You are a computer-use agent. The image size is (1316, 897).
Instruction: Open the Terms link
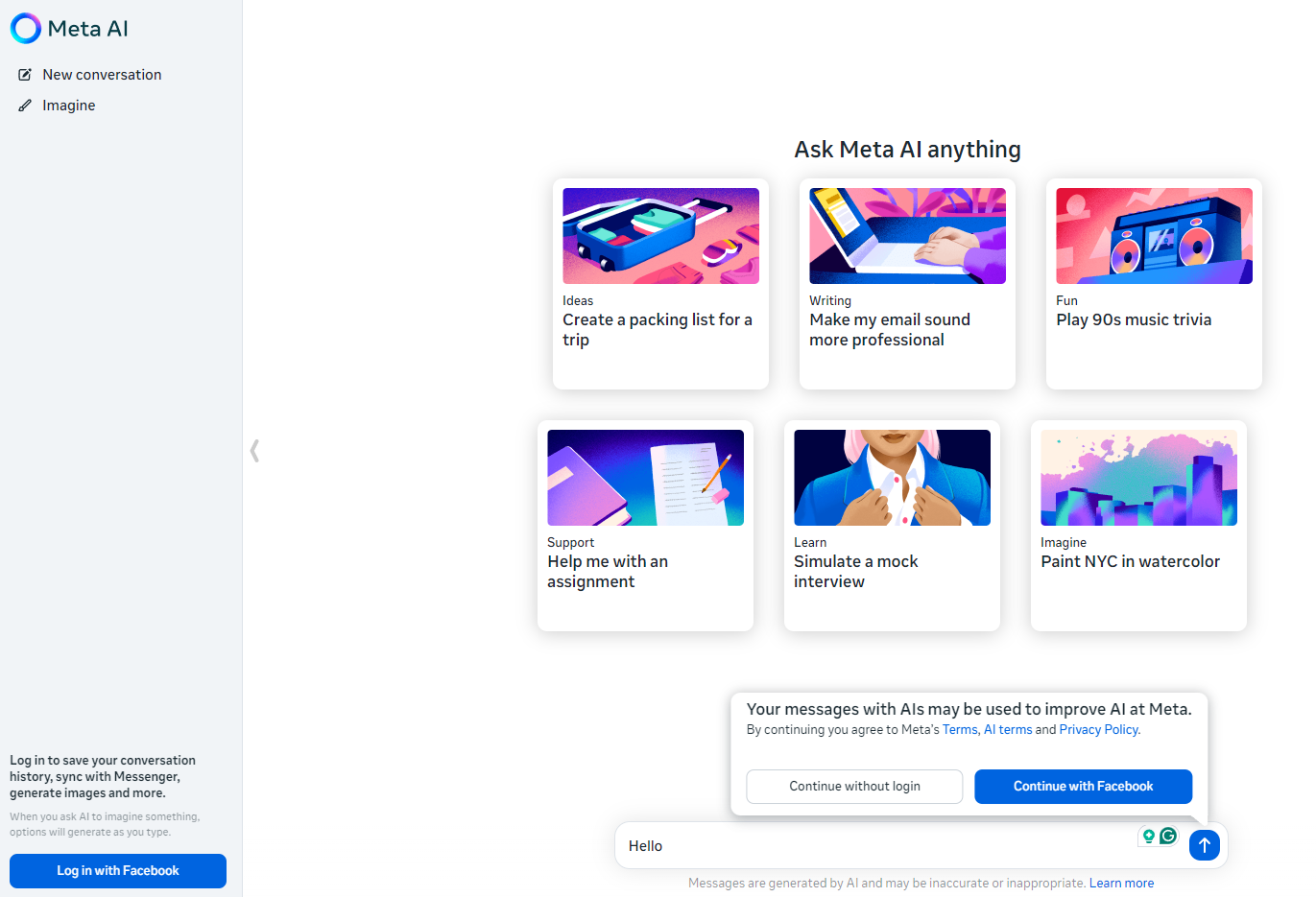click(960, 730)
